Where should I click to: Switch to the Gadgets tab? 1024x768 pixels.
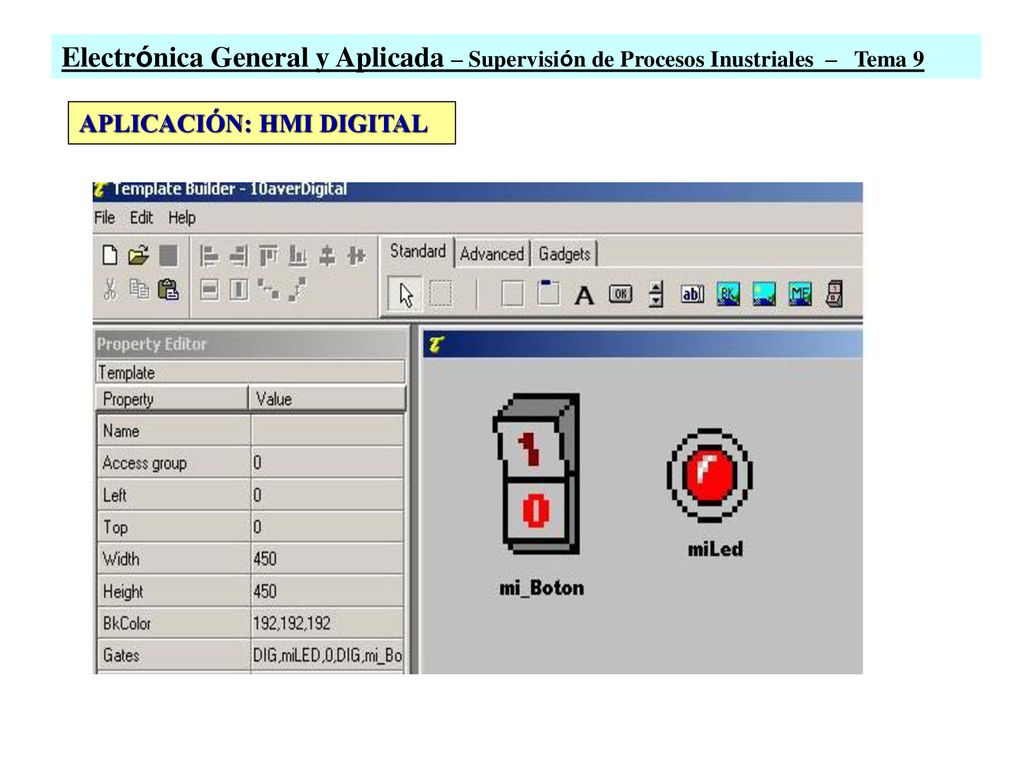(x=564, y=254)
